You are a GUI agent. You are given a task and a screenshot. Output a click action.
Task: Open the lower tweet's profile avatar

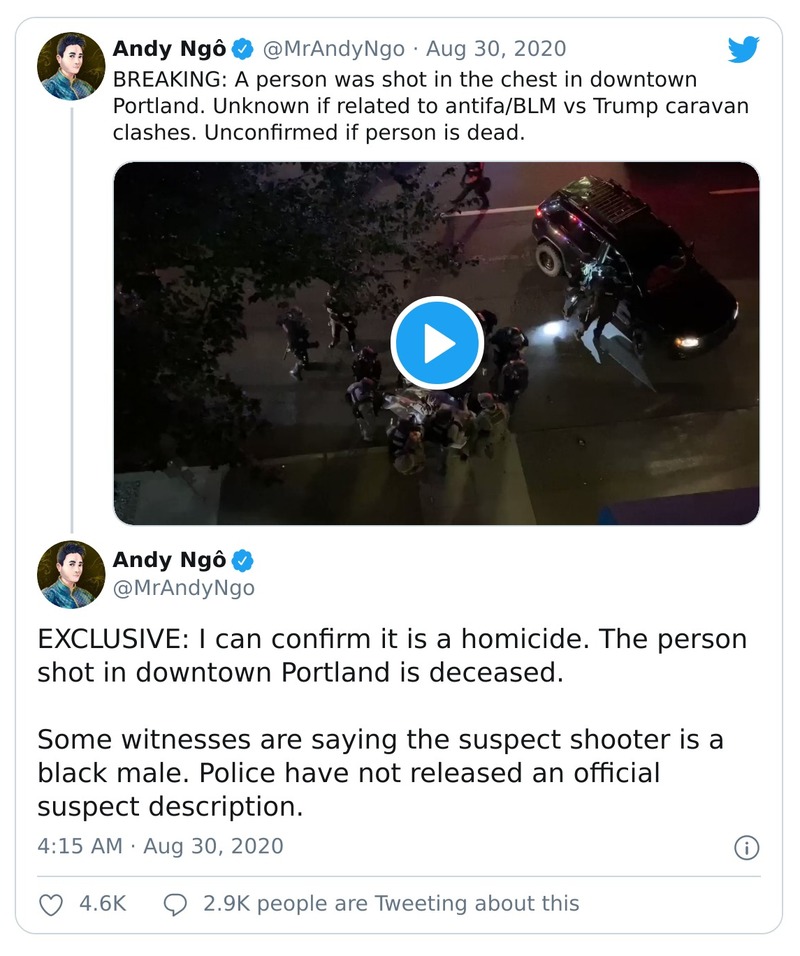[71, 574]
